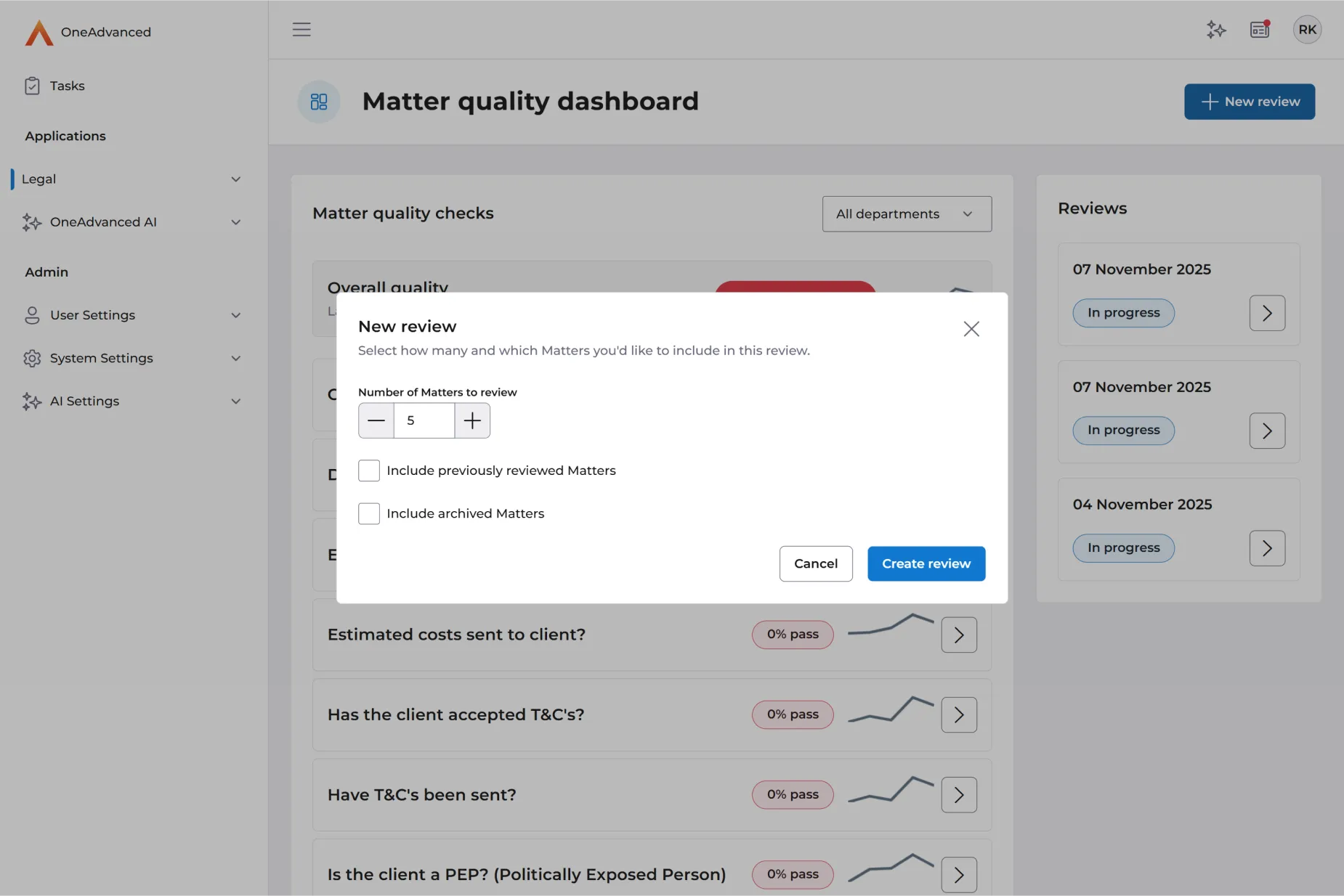1344x896 pixels.
Task: Open Tasks from the sidebar
Action: pos(67,86)
